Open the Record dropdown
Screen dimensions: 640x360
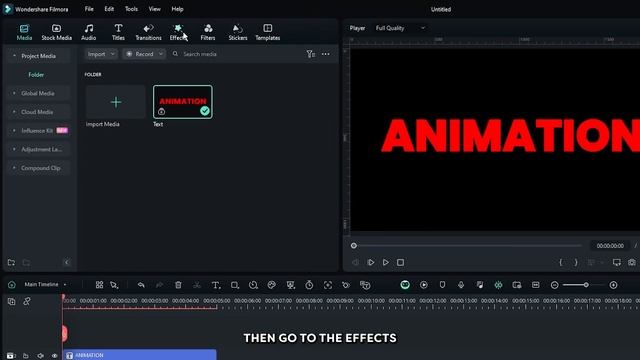pyautogui.click(x=144, y=54)
